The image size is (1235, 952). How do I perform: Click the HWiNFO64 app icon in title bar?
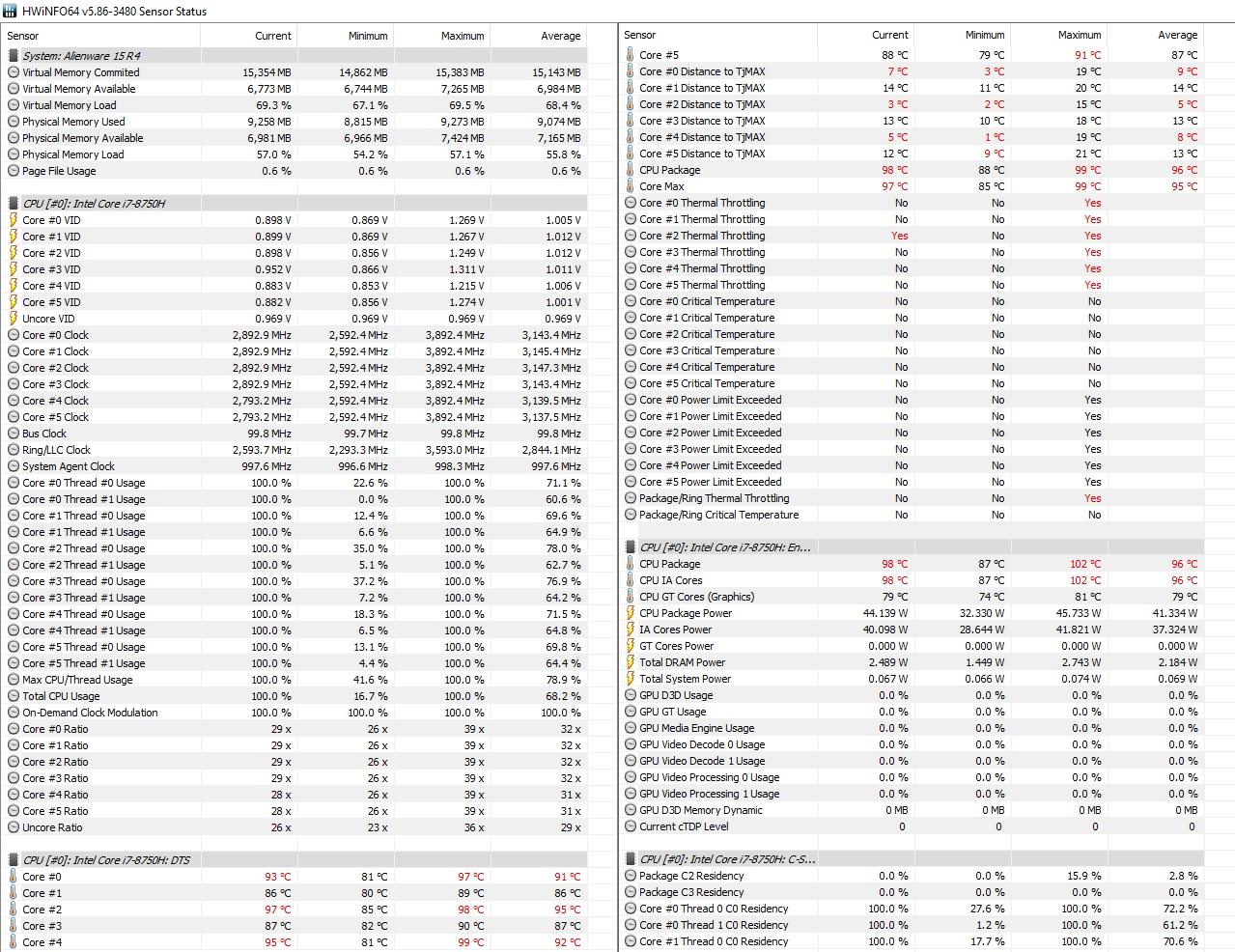click(x=10, y=12)
